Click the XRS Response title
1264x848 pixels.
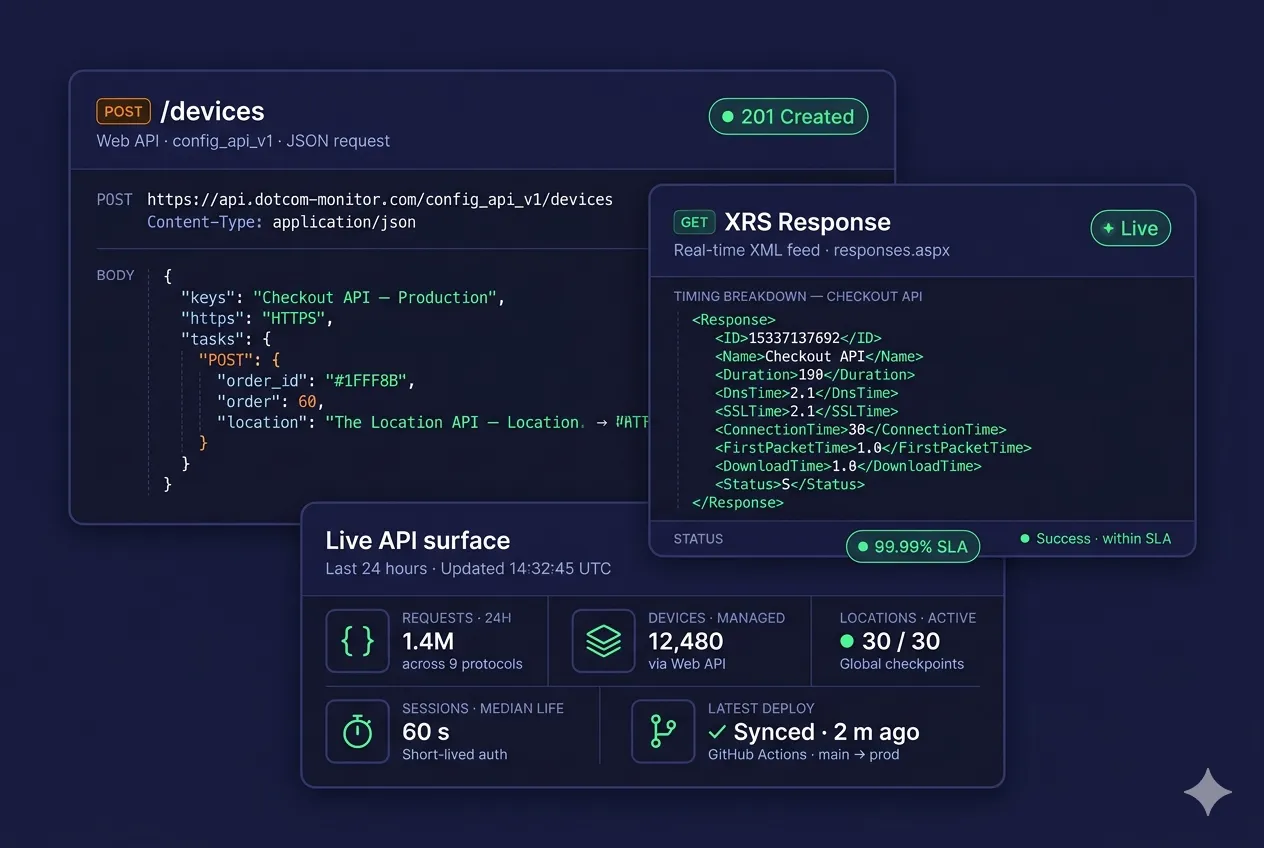click(807, 222)
